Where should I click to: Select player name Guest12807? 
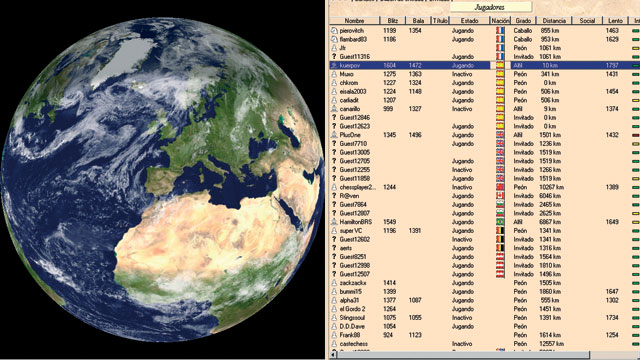tap(355, 213)
